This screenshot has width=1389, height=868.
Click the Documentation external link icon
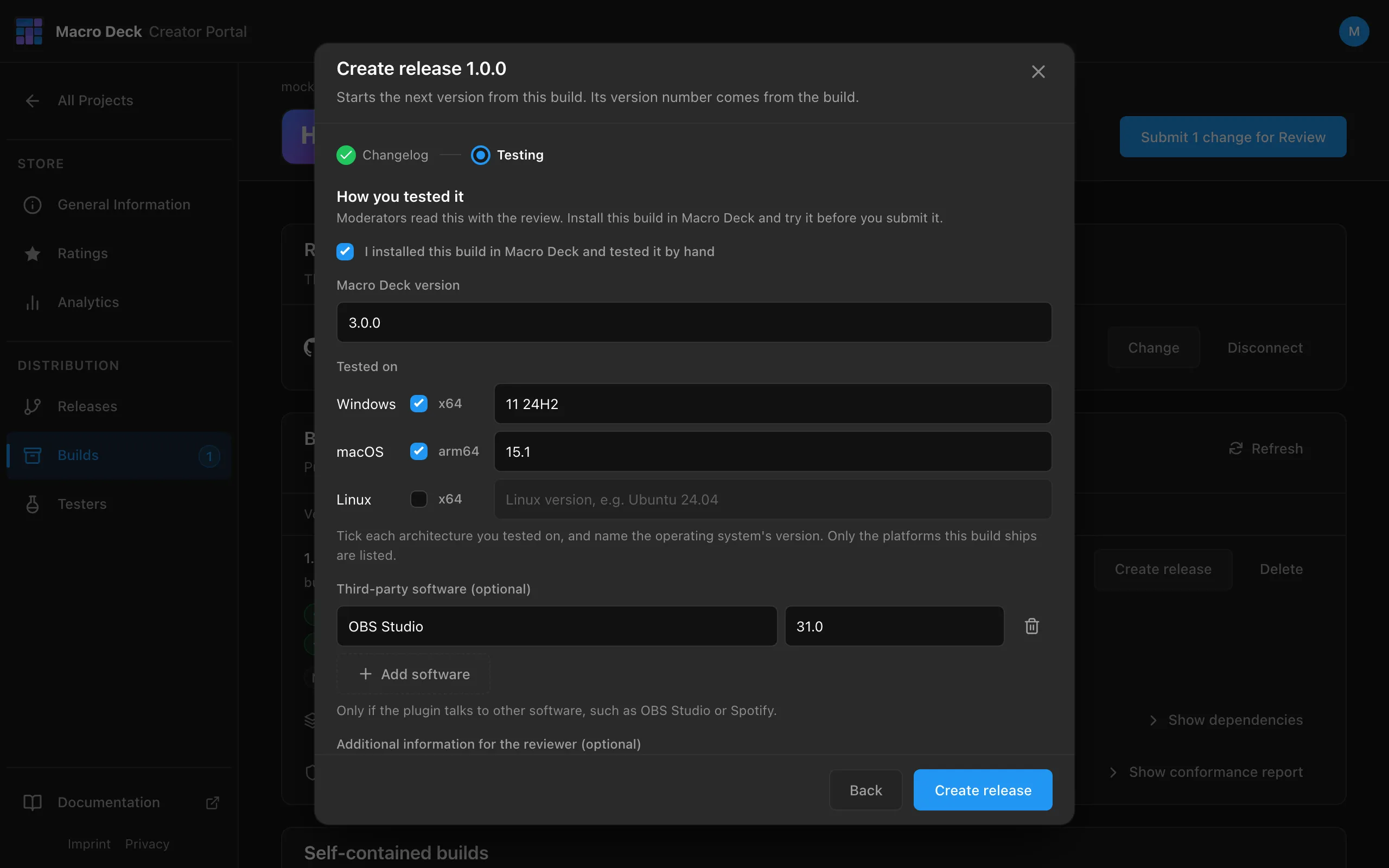[x=212, y=802]
